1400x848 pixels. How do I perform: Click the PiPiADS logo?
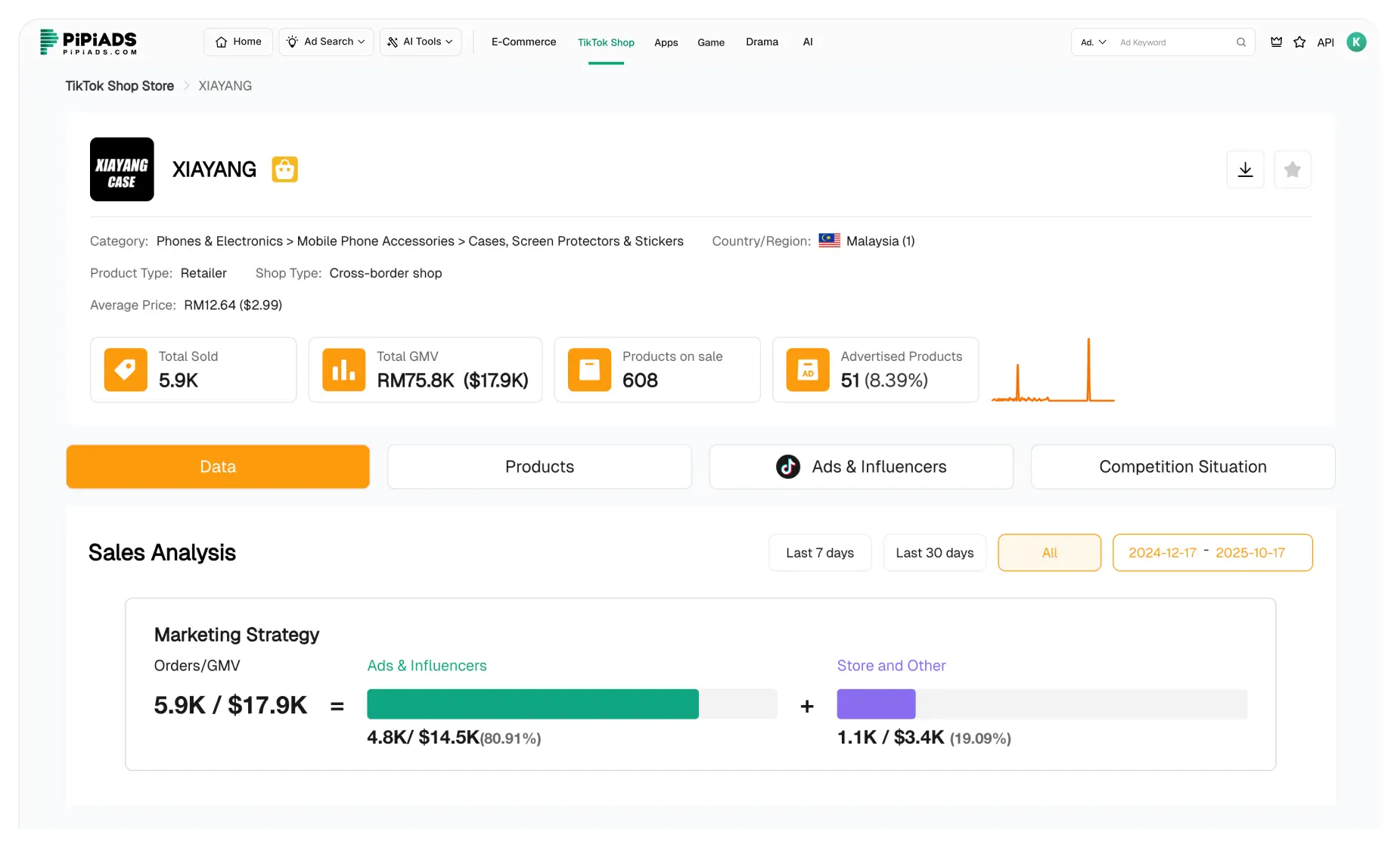[x=88, y=42]
